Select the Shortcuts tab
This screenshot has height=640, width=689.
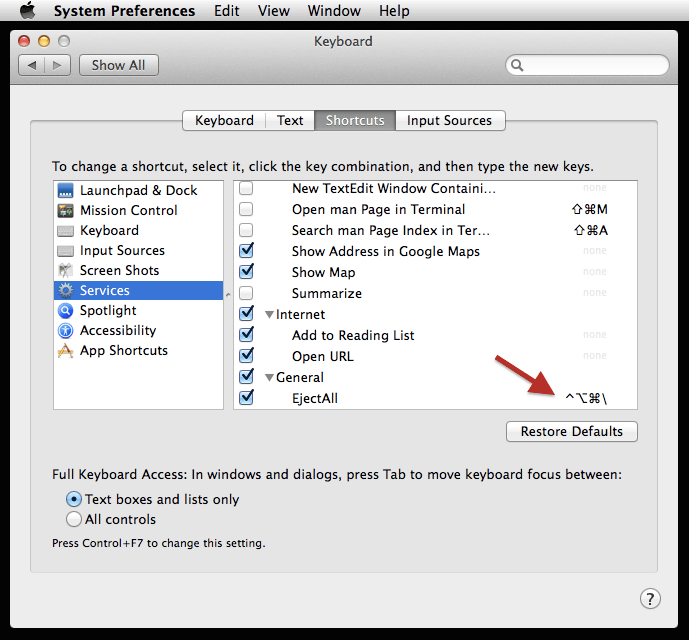pyautogui.click(x=355, y=120)
